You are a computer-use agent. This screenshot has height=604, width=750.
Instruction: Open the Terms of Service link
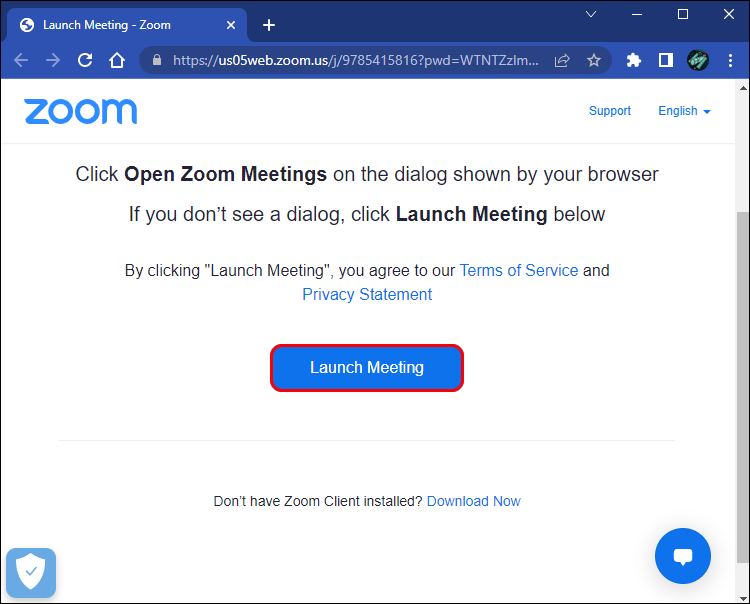[x=518, y=270]
